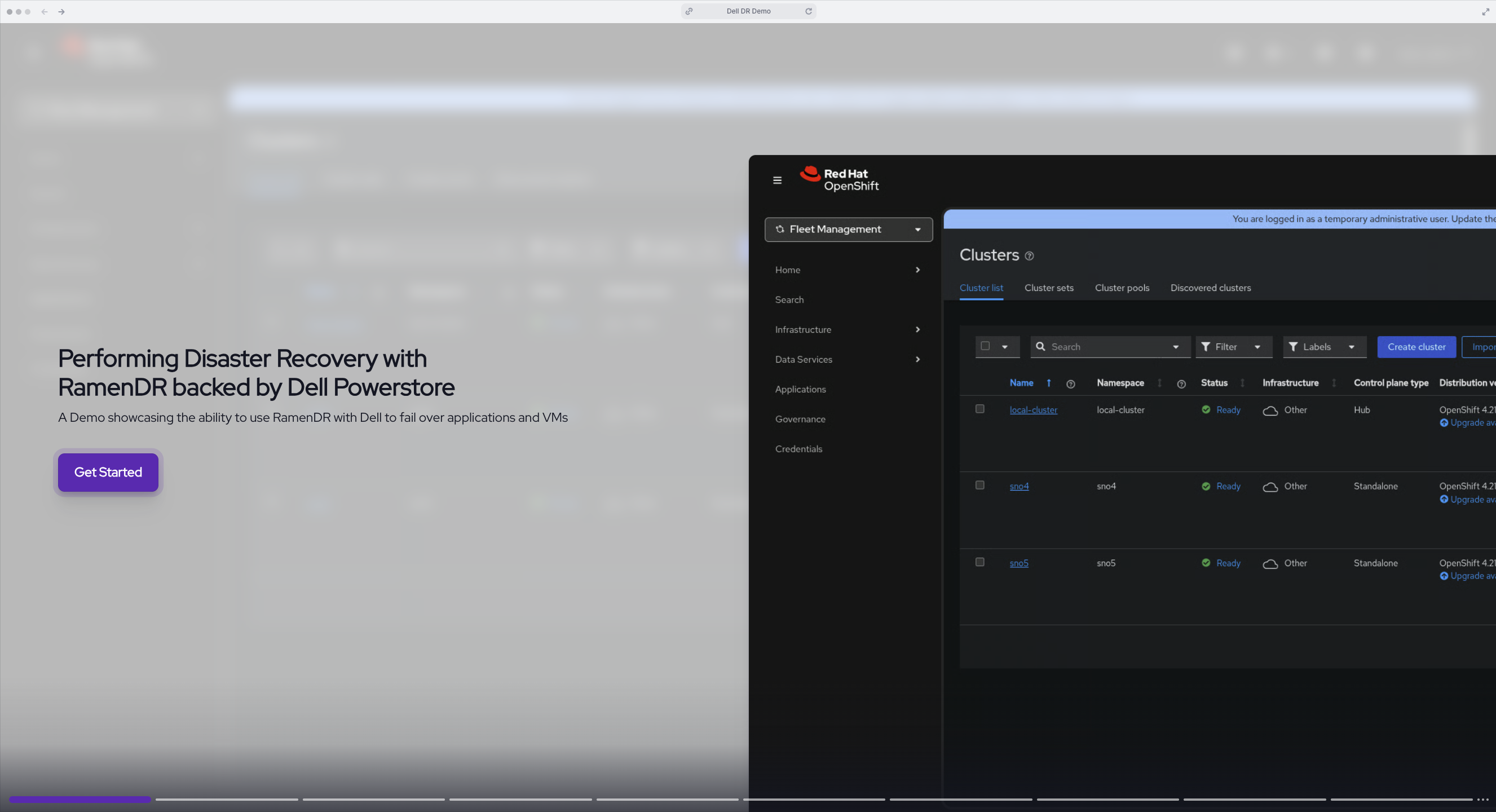Screen dimensions: 1496x812
Task: Sort by Status column arrows
Action: tap(1242, 383)
